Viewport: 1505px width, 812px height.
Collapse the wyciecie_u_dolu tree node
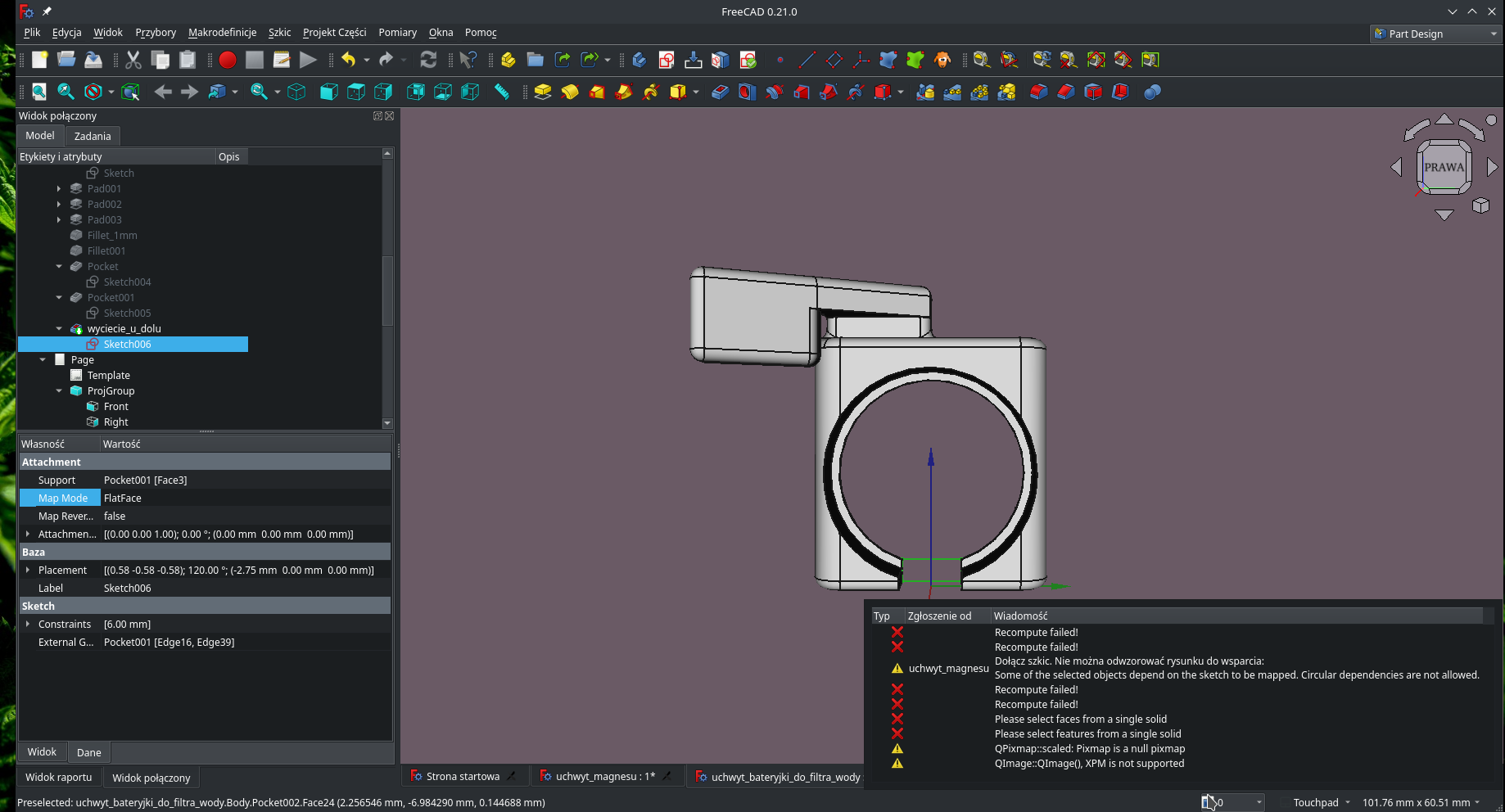pos(58,328)
